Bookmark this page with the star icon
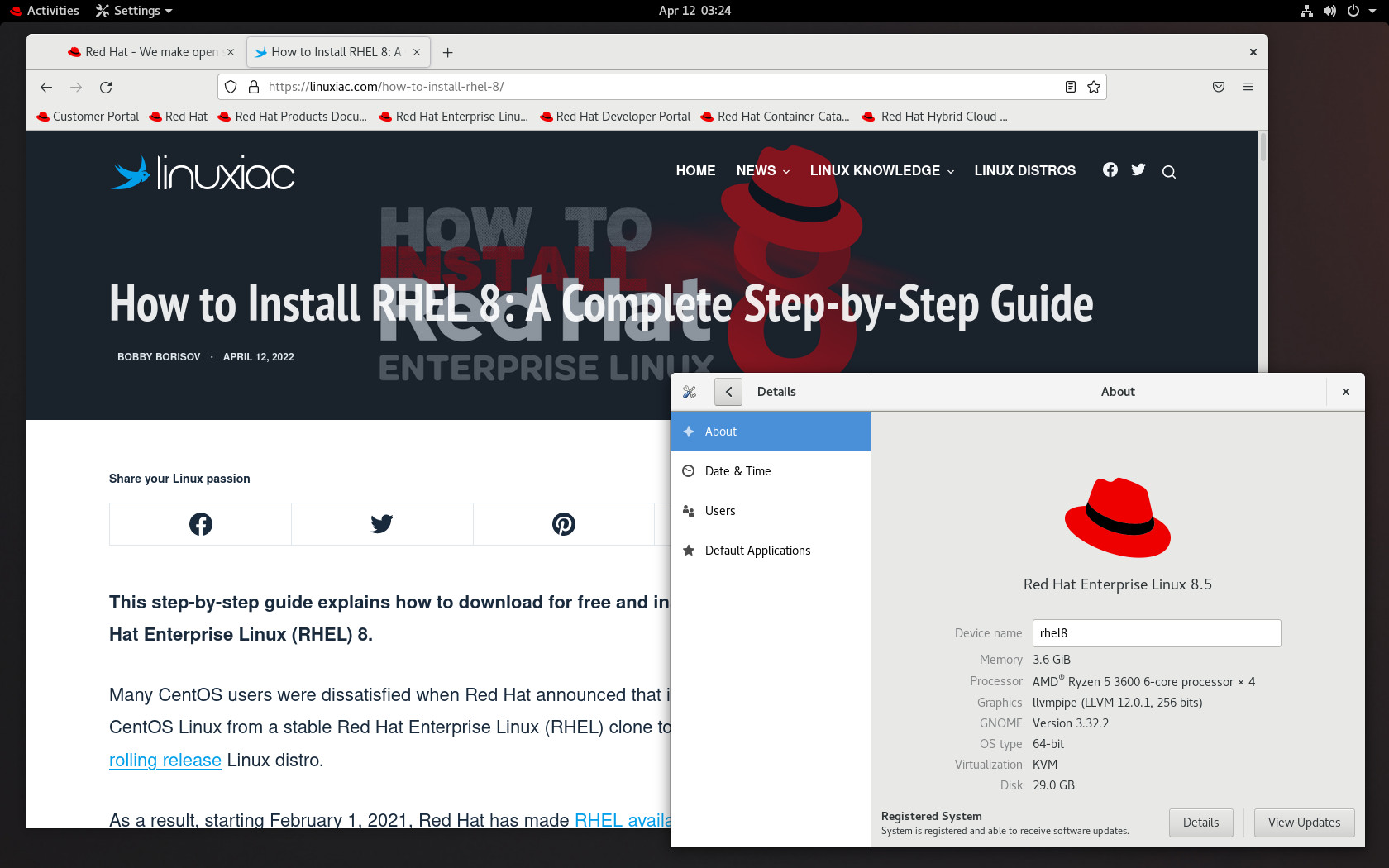 [1094, 87]
